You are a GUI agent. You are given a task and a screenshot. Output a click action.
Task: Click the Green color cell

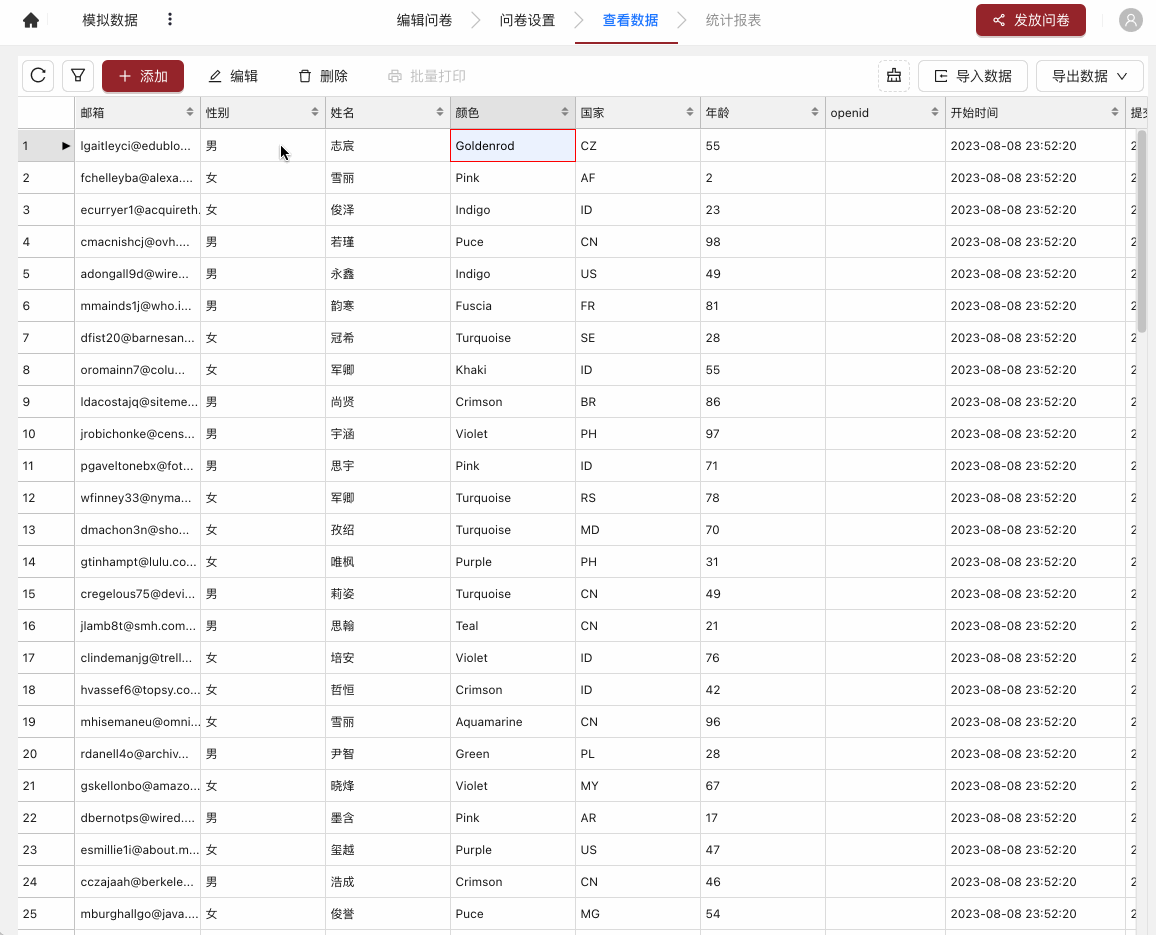tap(512, 754)
